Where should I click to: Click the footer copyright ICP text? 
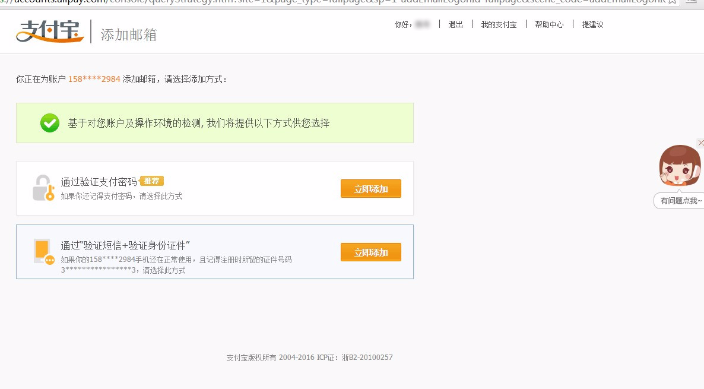point(309,357)
